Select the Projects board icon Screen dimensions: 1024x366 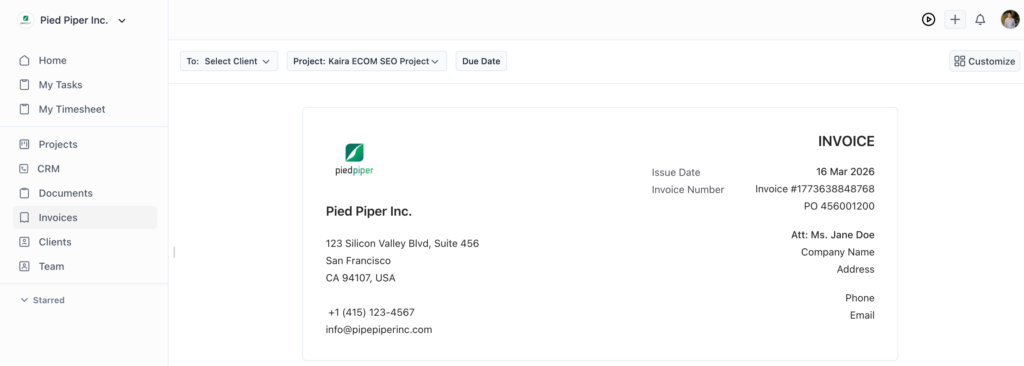pyautogui.click(x=24, y=144)
